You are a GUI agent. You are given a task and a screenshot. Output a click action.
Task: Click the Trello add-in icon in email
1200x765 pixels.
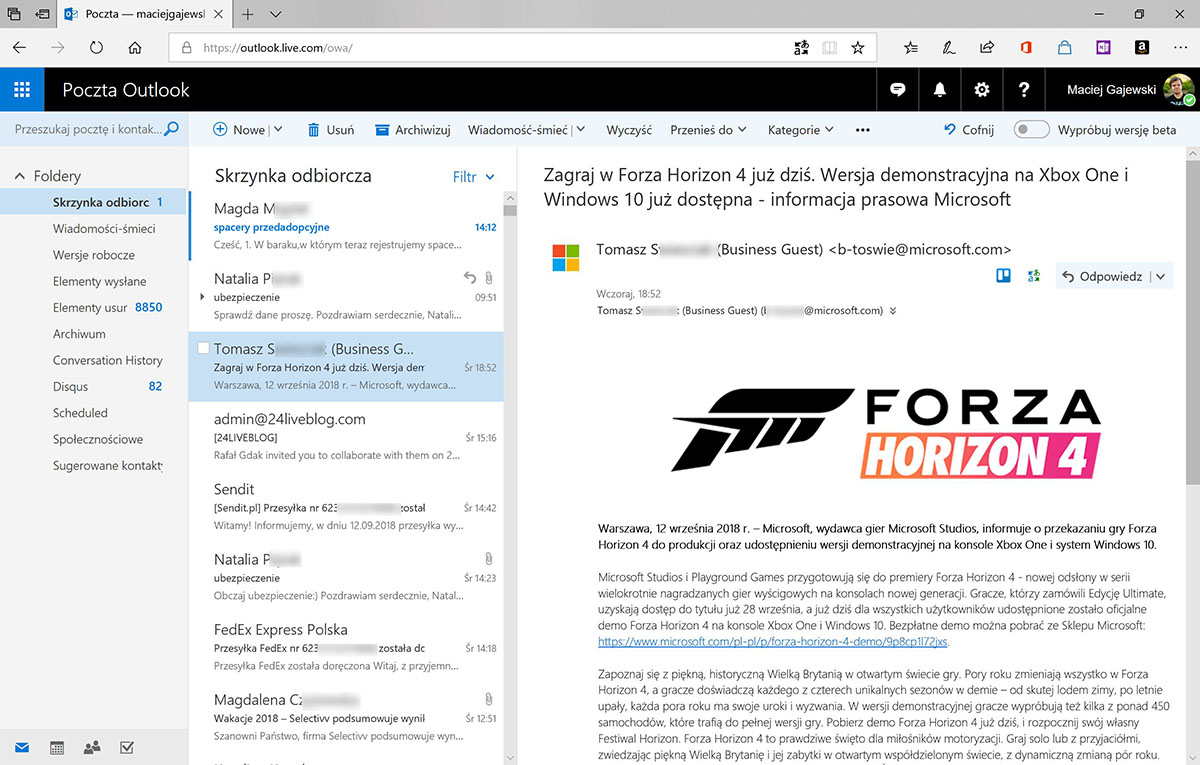(x=1003, y=276)
